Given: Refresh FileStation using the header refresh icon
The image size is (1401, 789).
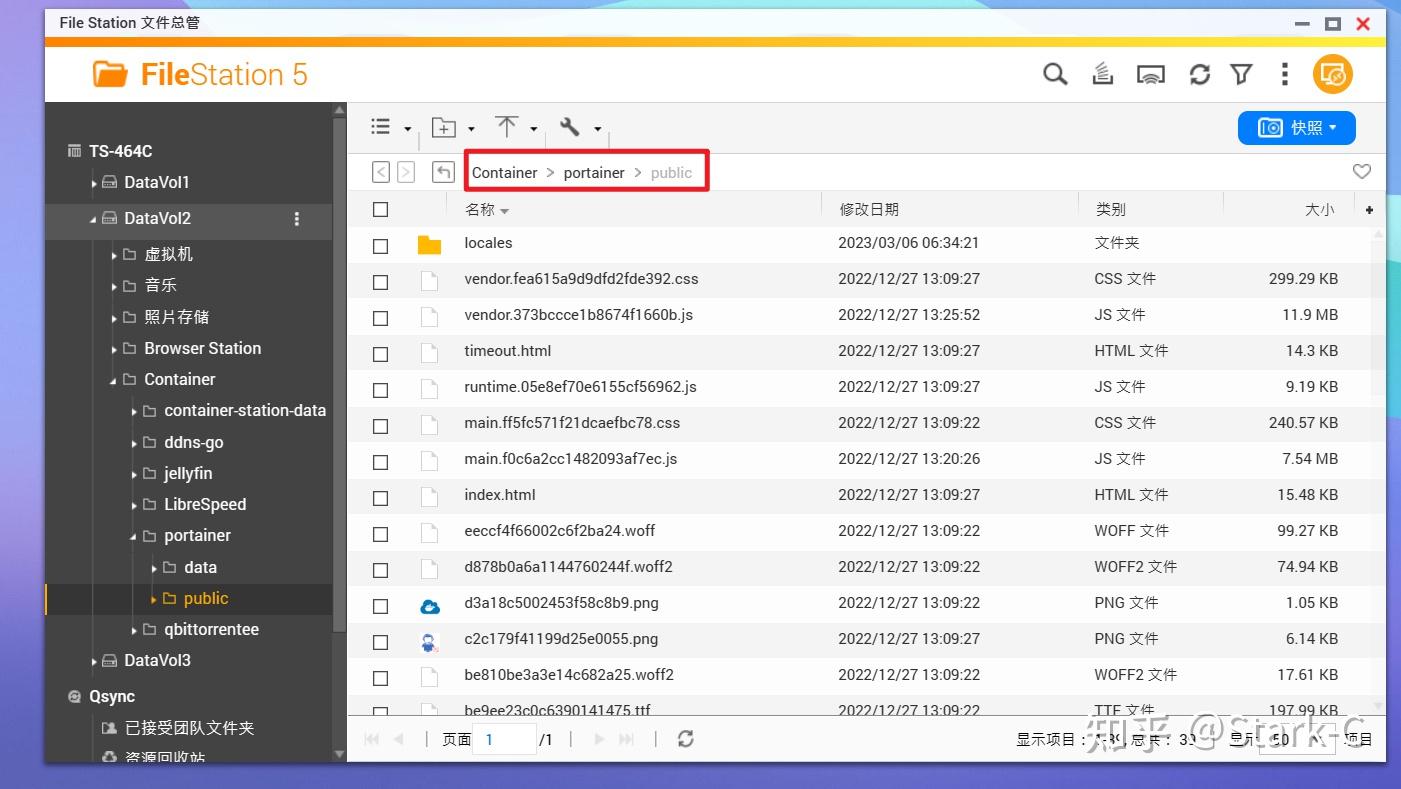Looking at the screenshot, I should (1199, 73).
